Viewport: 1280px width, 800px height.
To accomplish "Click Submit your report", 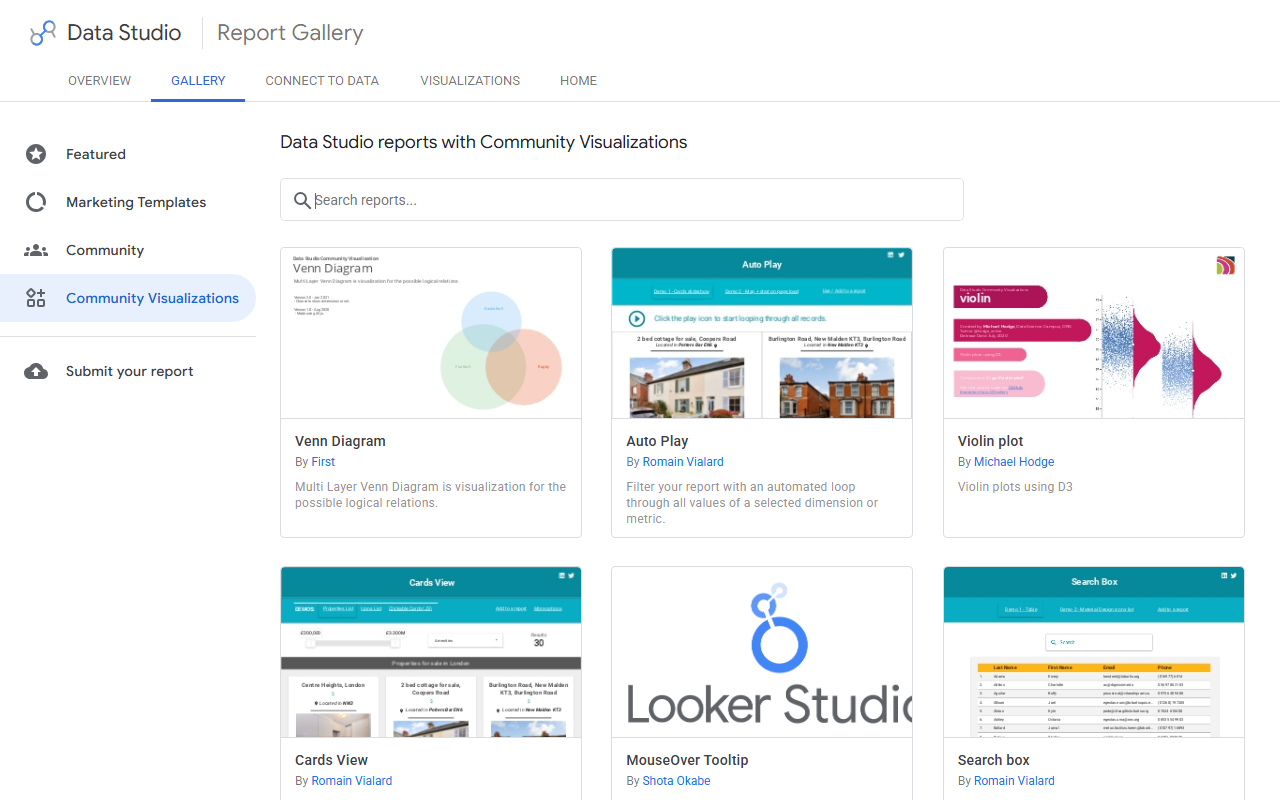I will tap(128, 371).
